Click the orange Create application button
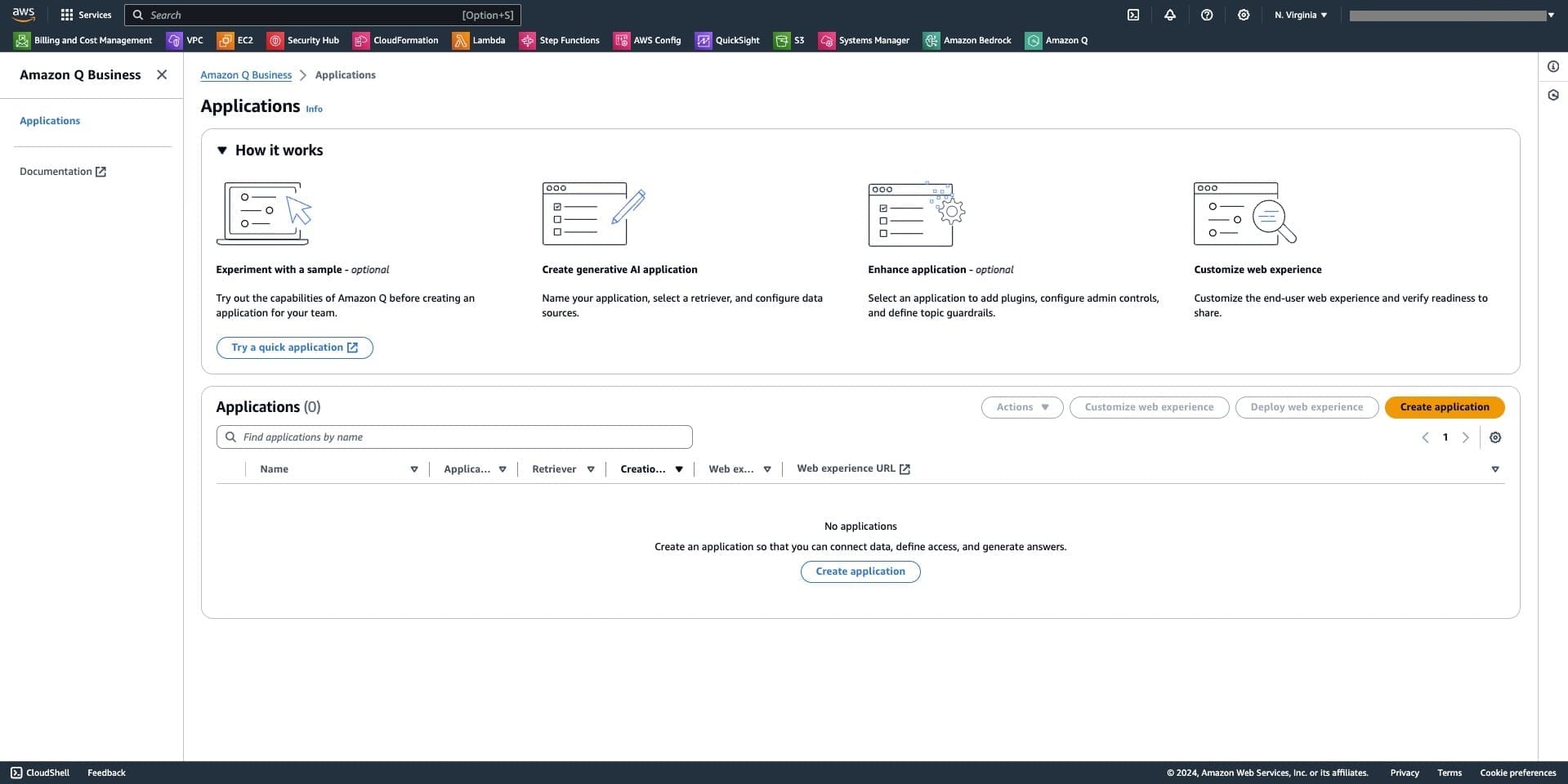1568x784 pixels. point(1444,407)
